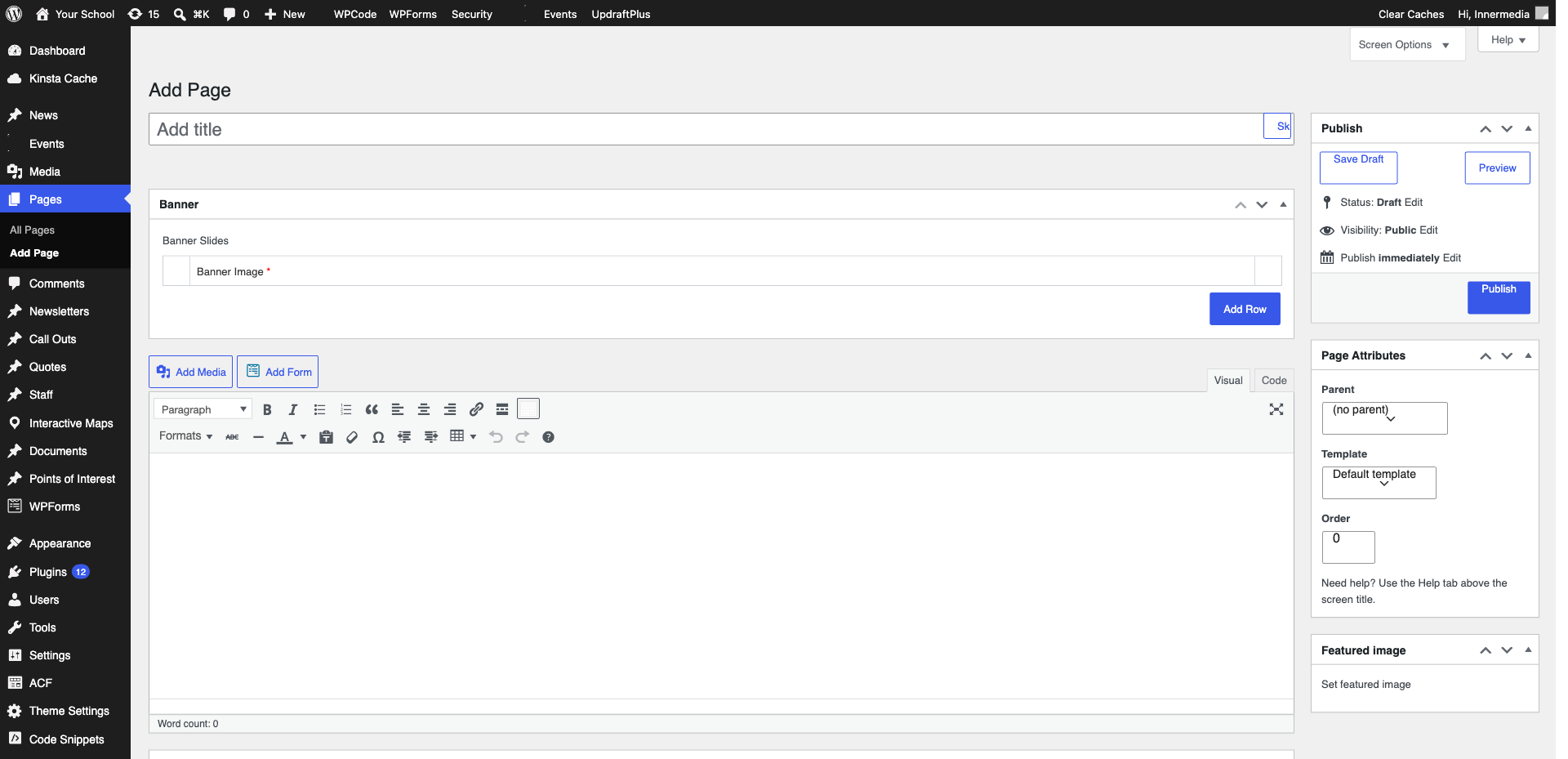
Task: Collapse the Banner panel with its triangle toggle
Action: coord(1283,204)
